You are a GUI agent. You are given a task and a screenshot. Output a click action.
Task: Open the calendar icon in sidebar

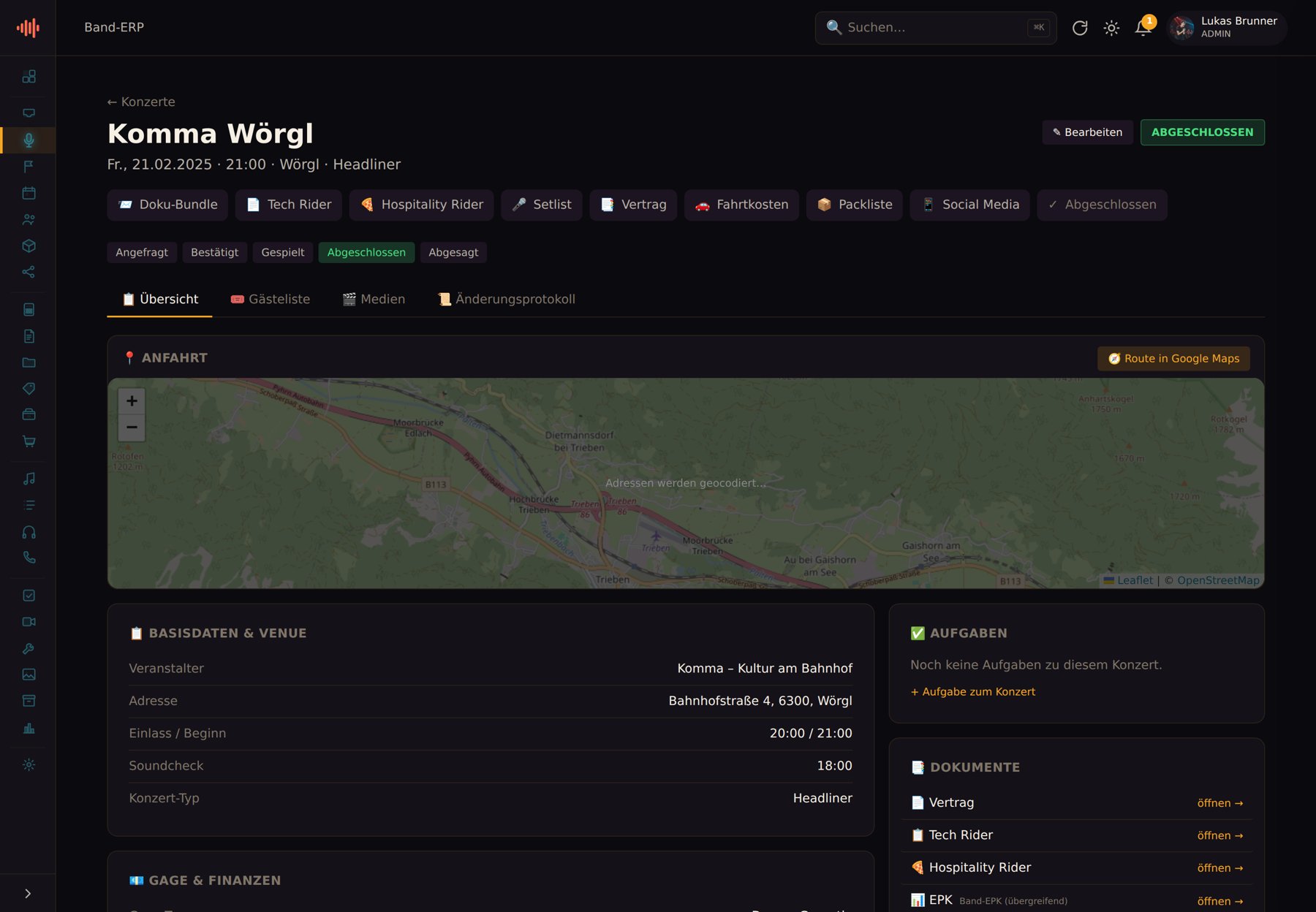[x=29, y=193]
